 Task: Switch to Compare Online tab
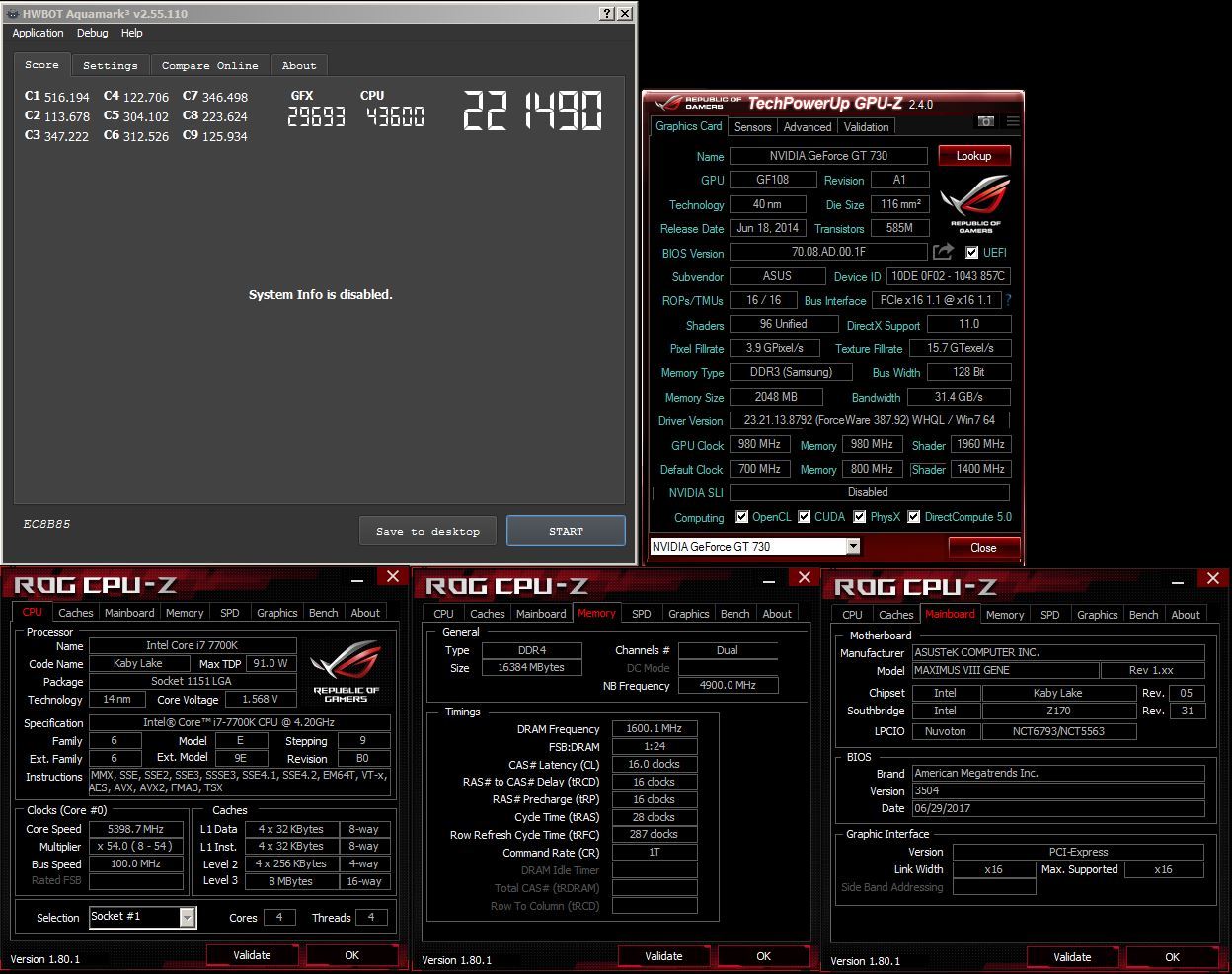[210, 65]
